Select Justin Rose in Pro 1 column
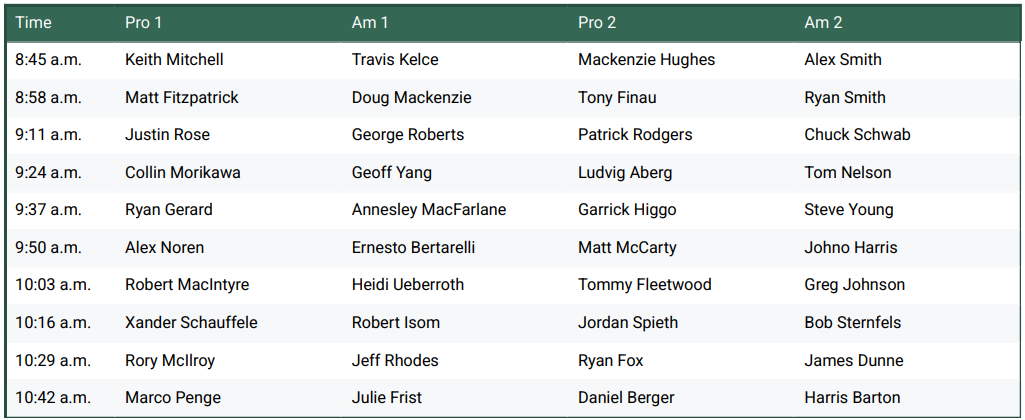Screen dimensions: 1025x420 167,135
